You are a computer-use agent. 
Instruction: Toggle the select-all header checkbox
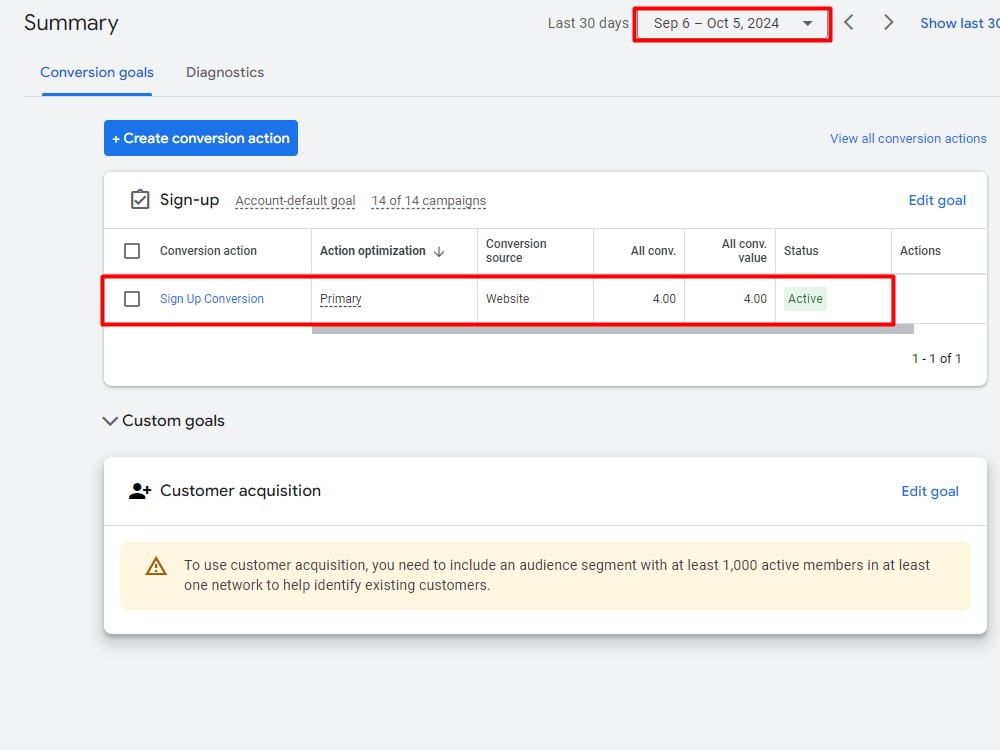point(132,251)
